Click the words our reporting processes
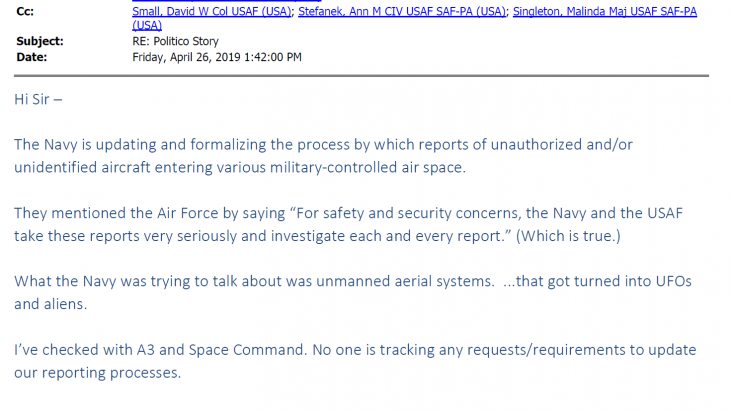The height and width of the screenshot is (411, 731). (x=97, y=373)
